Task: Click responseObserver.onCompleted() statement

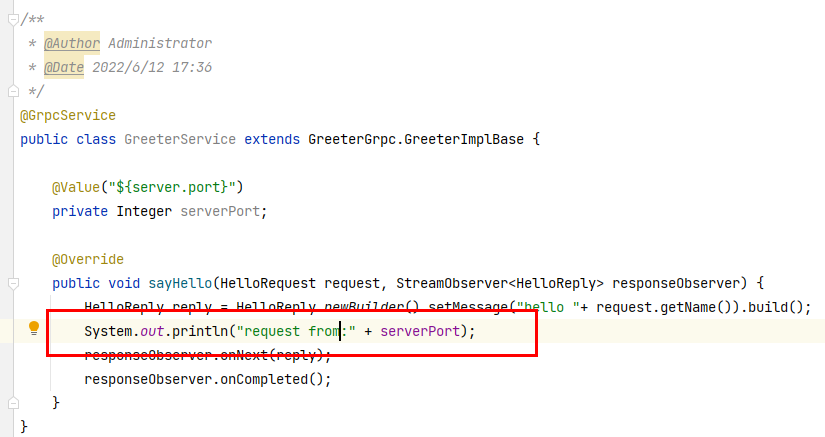Action: 208,380
